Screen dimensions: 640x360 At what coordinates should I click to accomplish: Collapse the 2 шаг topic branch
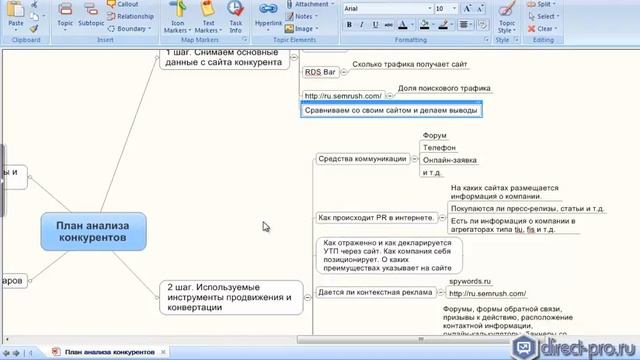click(308, 298)
